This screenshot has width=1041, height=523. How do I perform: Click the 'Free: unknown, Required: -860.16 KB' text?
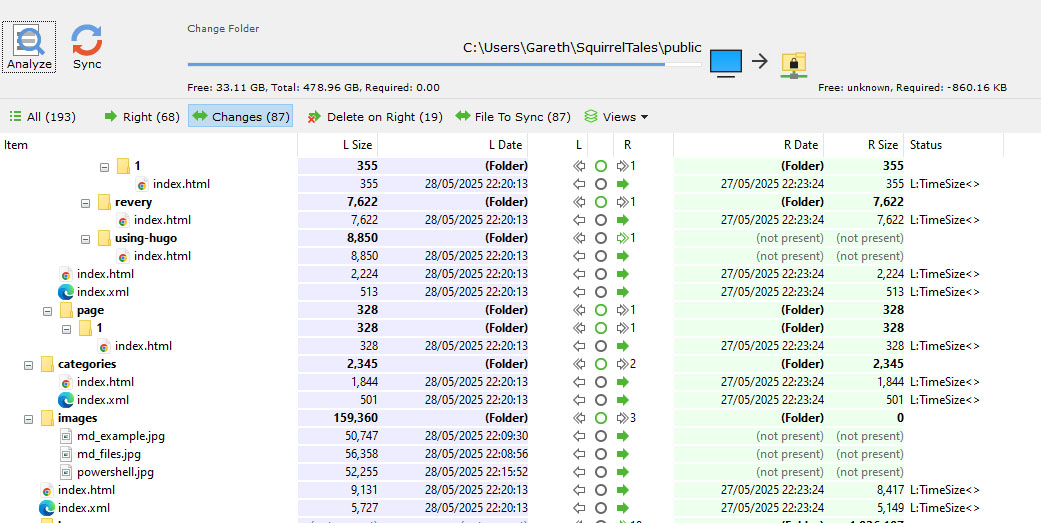[913, 88]
